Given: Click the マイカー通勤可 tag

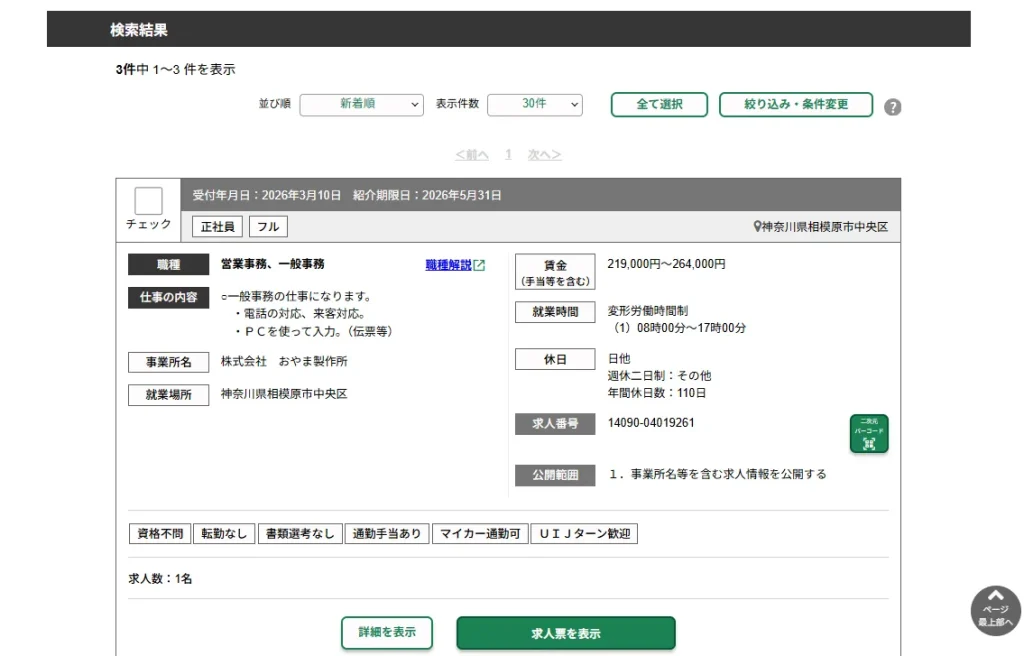Looking at the screenshot, I should coord(480,534).
